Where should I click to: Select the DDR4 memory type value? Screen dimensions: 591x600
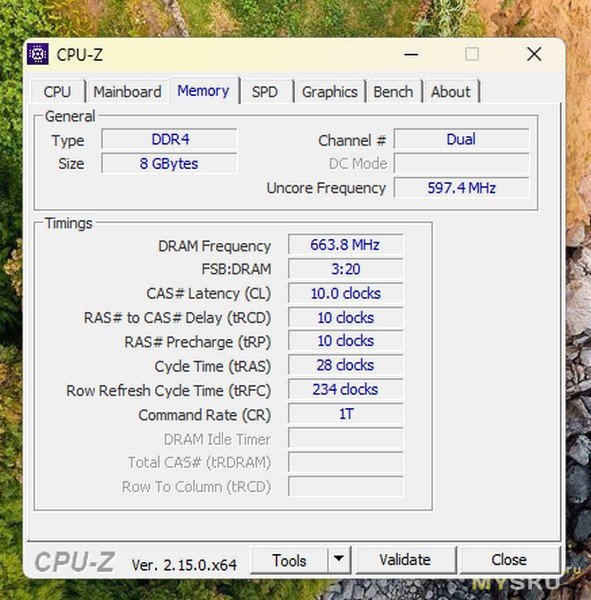pyautogui.click(x=170, y=139)
